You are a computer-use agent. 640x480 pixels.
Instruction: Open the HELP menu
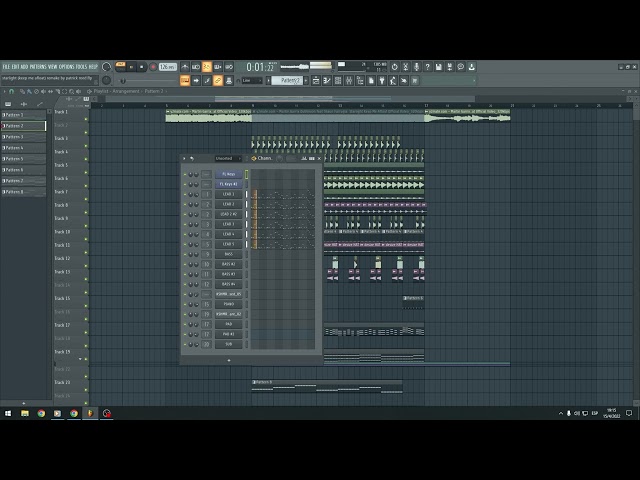click(93, 67)
